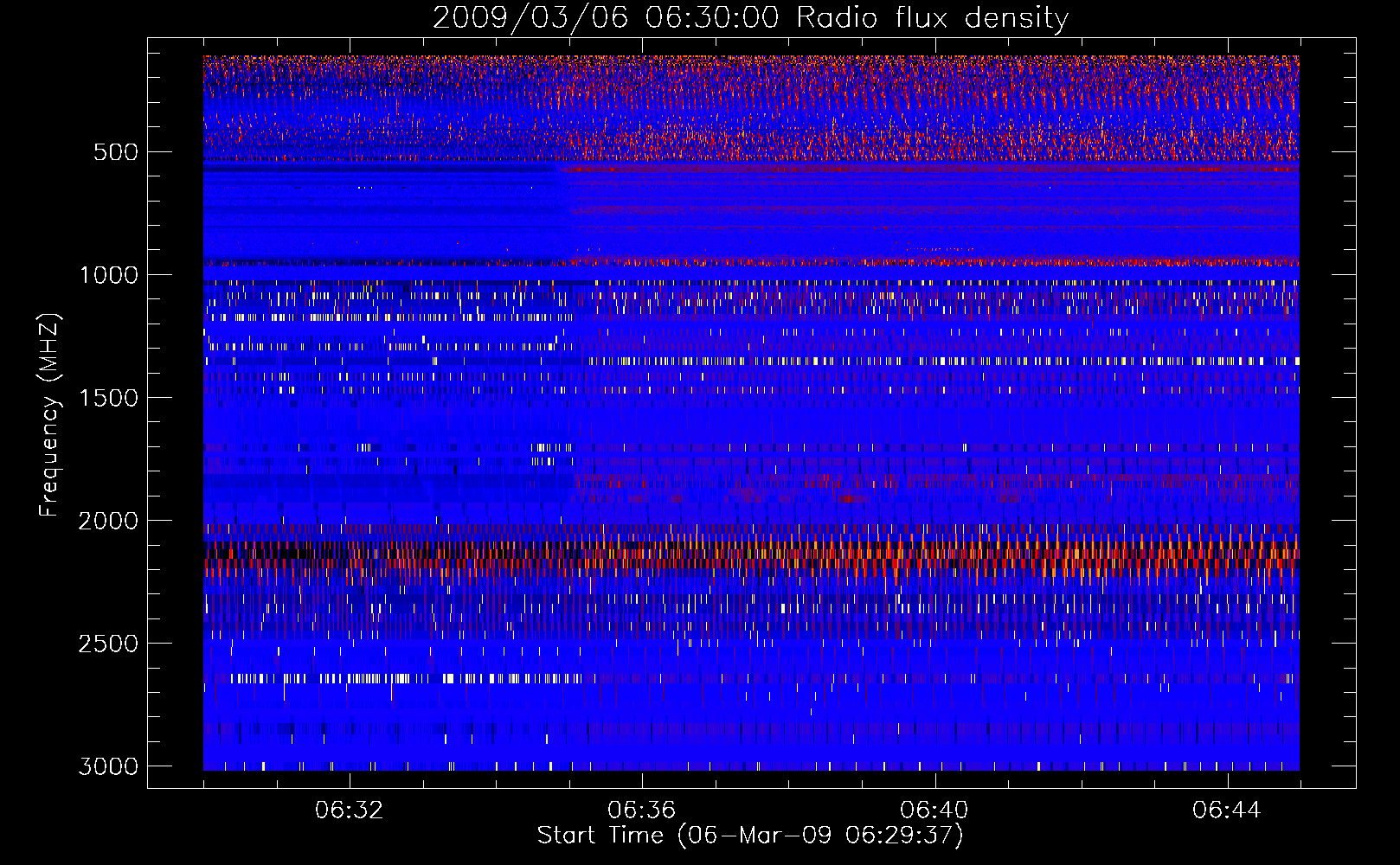Click the plot title '2009/03/06 06:30:00 Radio flux density'
This screenshot has height=865, width=1400.
tap(750, 18)
